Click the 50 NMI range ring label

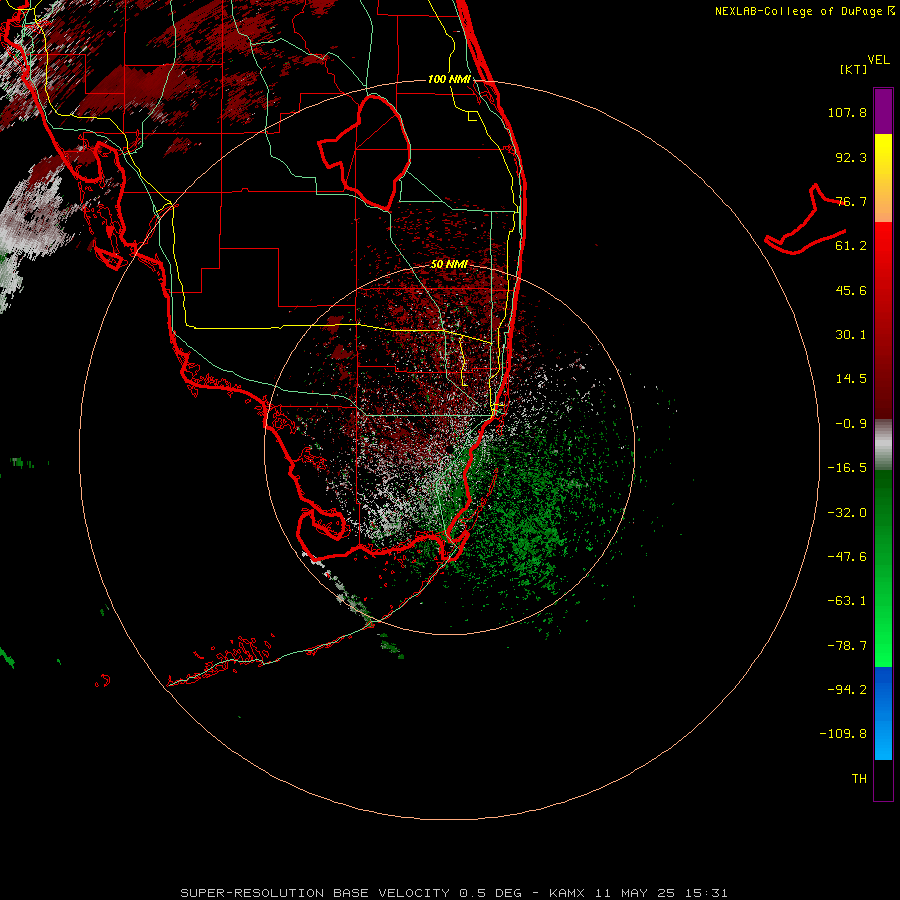tap(449, 264)
